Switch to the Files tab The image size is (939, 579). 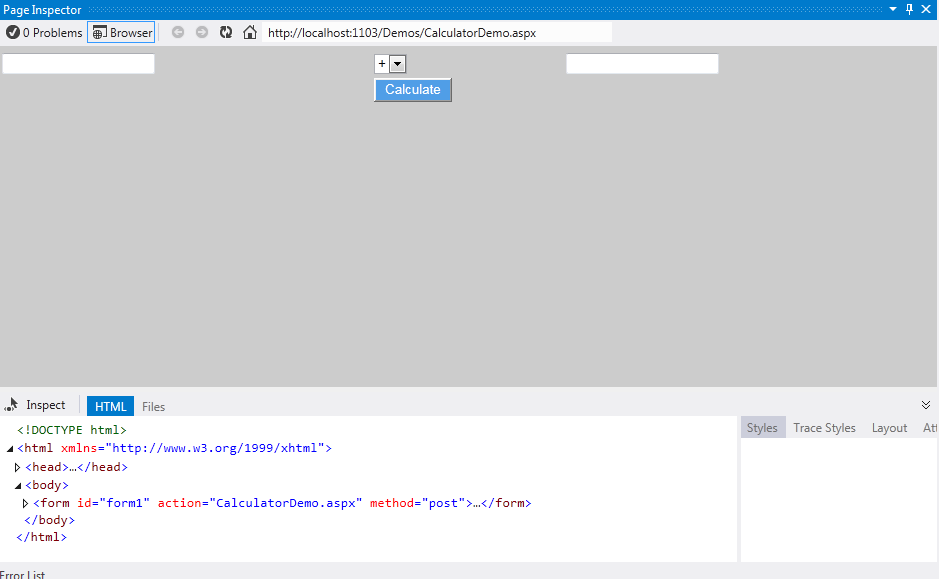tap(153, 406)
